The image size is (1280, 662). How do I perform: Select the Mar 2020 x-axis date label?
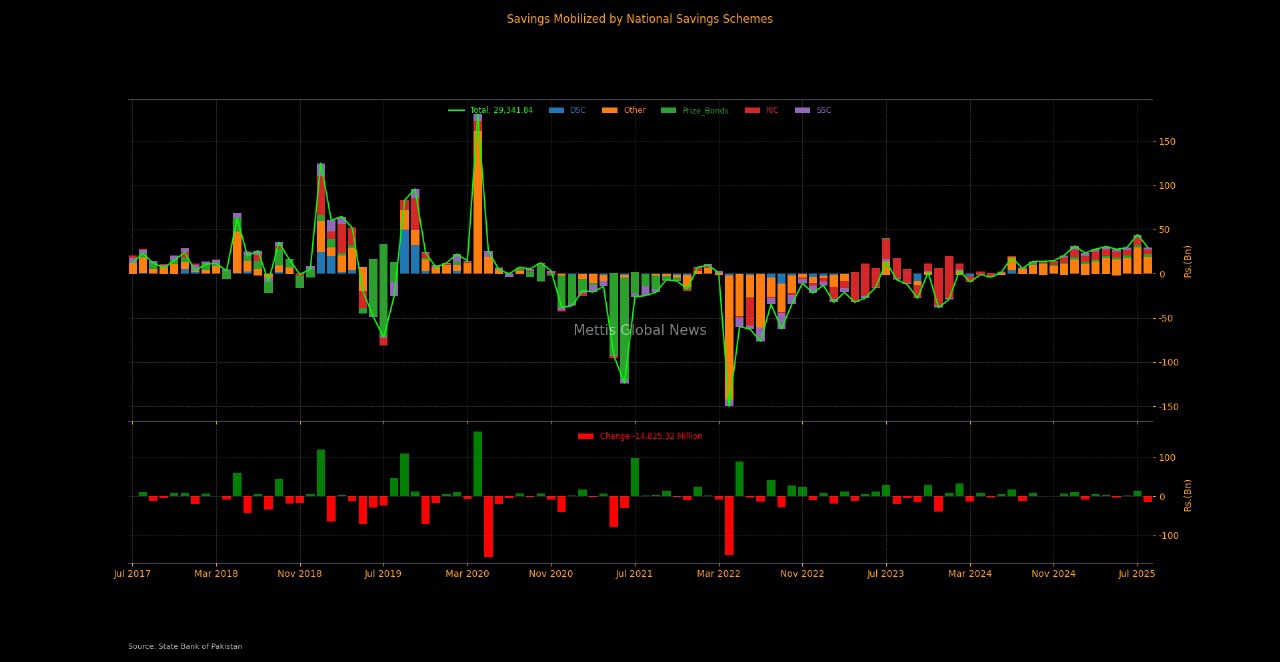pos(467,574)
